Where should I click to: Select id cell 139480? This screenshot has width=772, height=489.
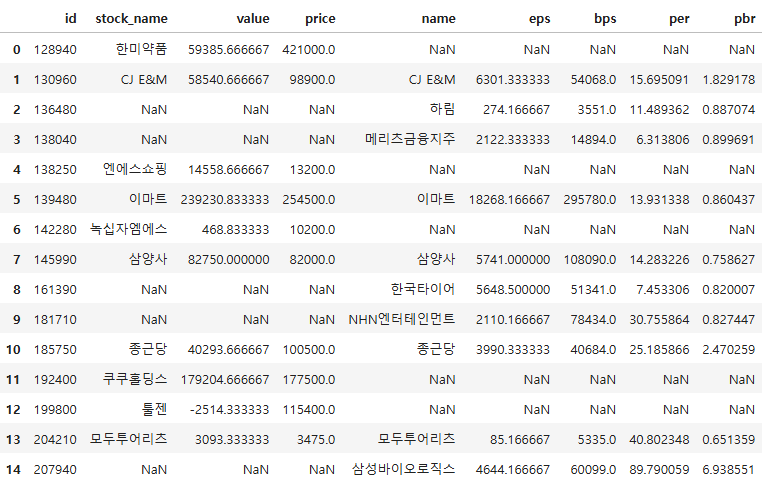55,200
